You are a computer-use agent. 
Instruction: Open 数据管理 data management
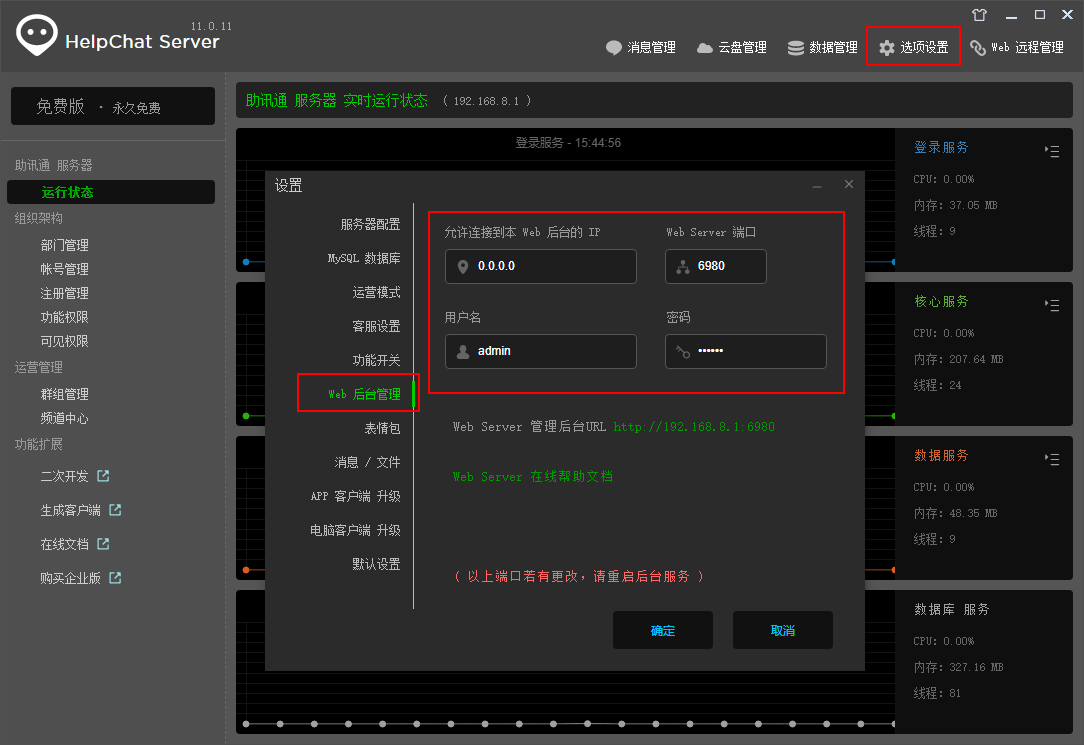[x=823, y=47]
